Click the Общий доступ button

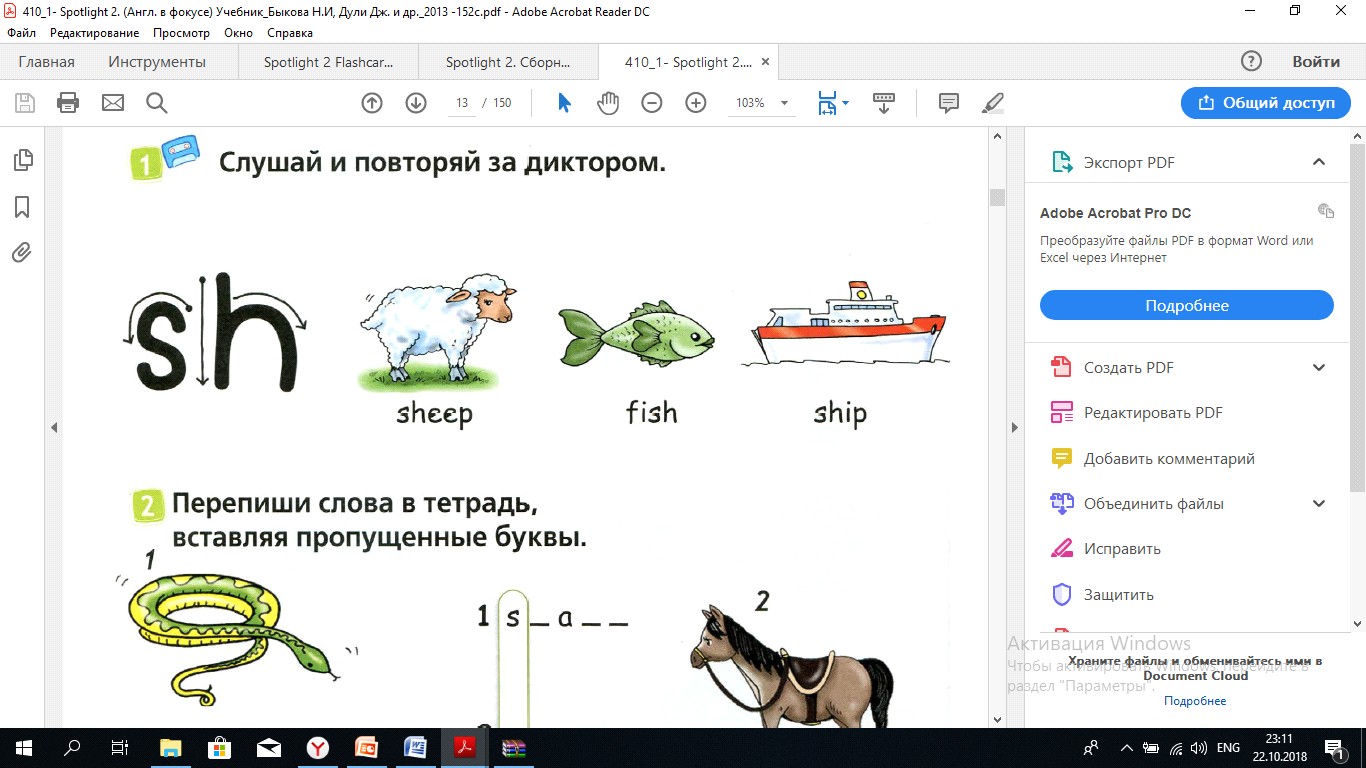[x=1266, y=103]
